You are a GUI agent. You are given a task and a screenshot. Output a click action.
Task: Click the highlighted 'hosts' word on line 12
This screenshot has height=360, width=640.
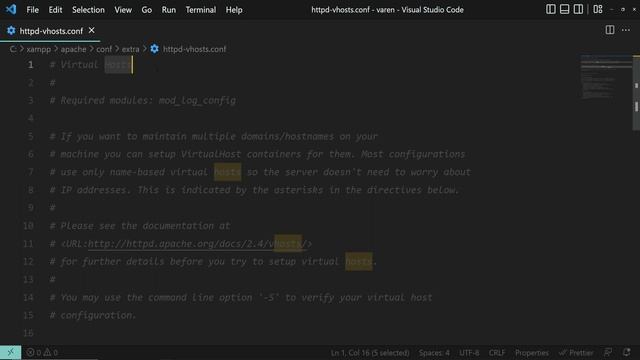pyautogui.click(x=359, y=261)
